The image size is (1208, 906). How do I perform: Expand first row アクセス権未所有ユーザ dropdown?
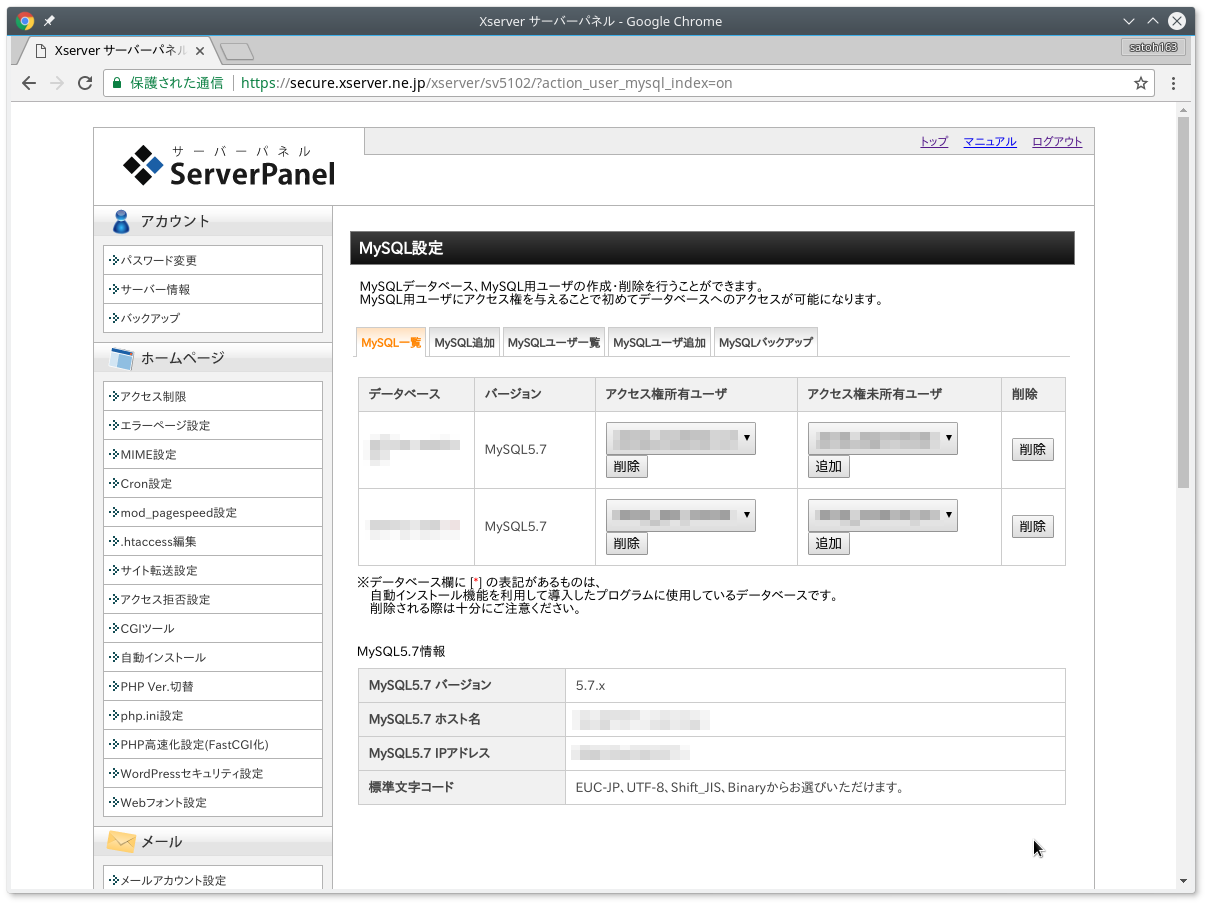(883, 438)
